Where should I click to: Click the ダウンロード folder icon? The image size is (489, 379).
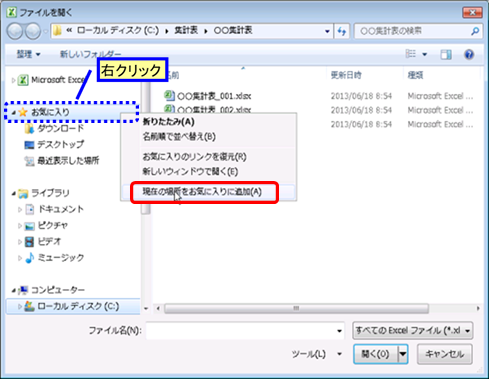[29, 128]
